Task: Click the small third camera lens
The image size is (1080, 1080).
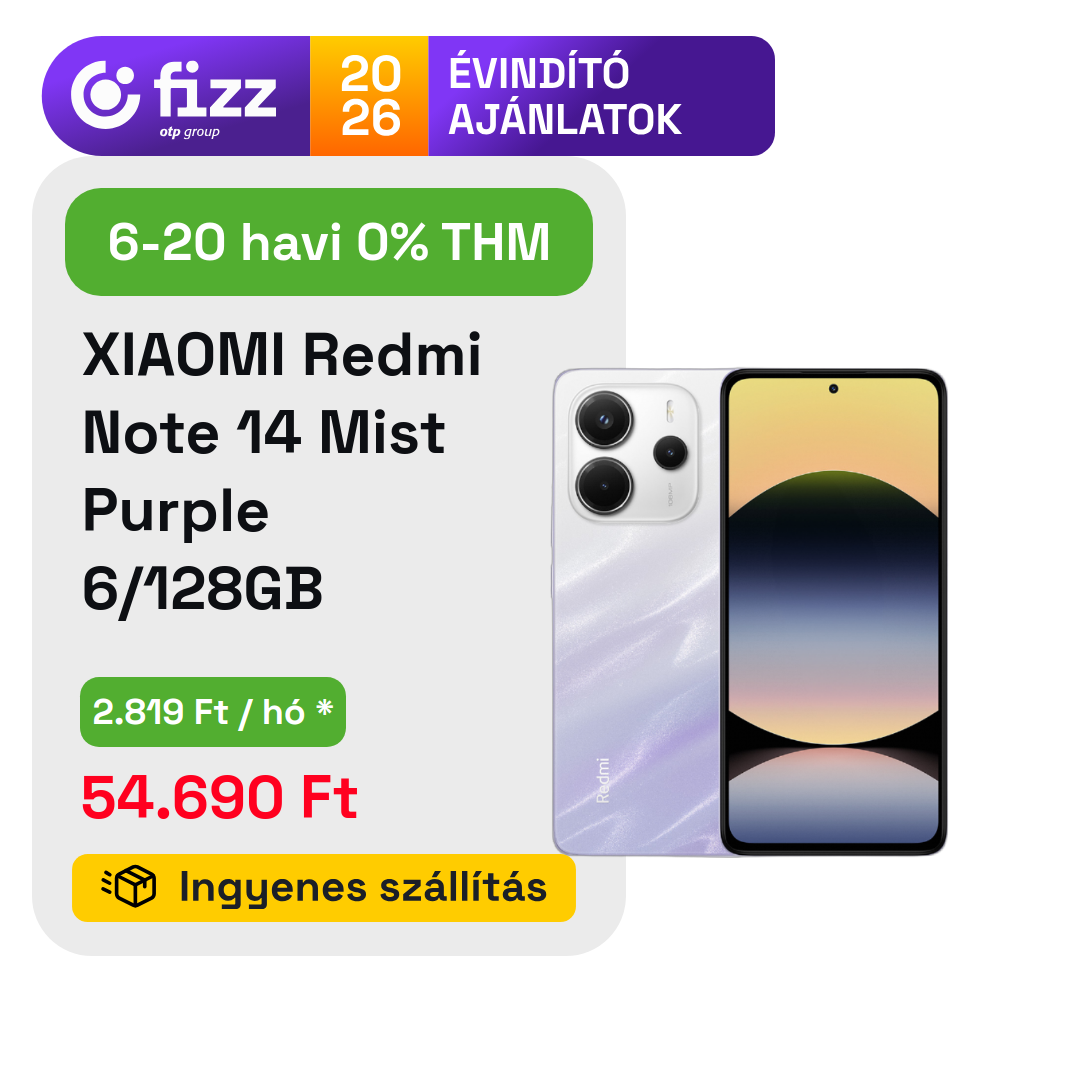Action: tap(670, 453)
